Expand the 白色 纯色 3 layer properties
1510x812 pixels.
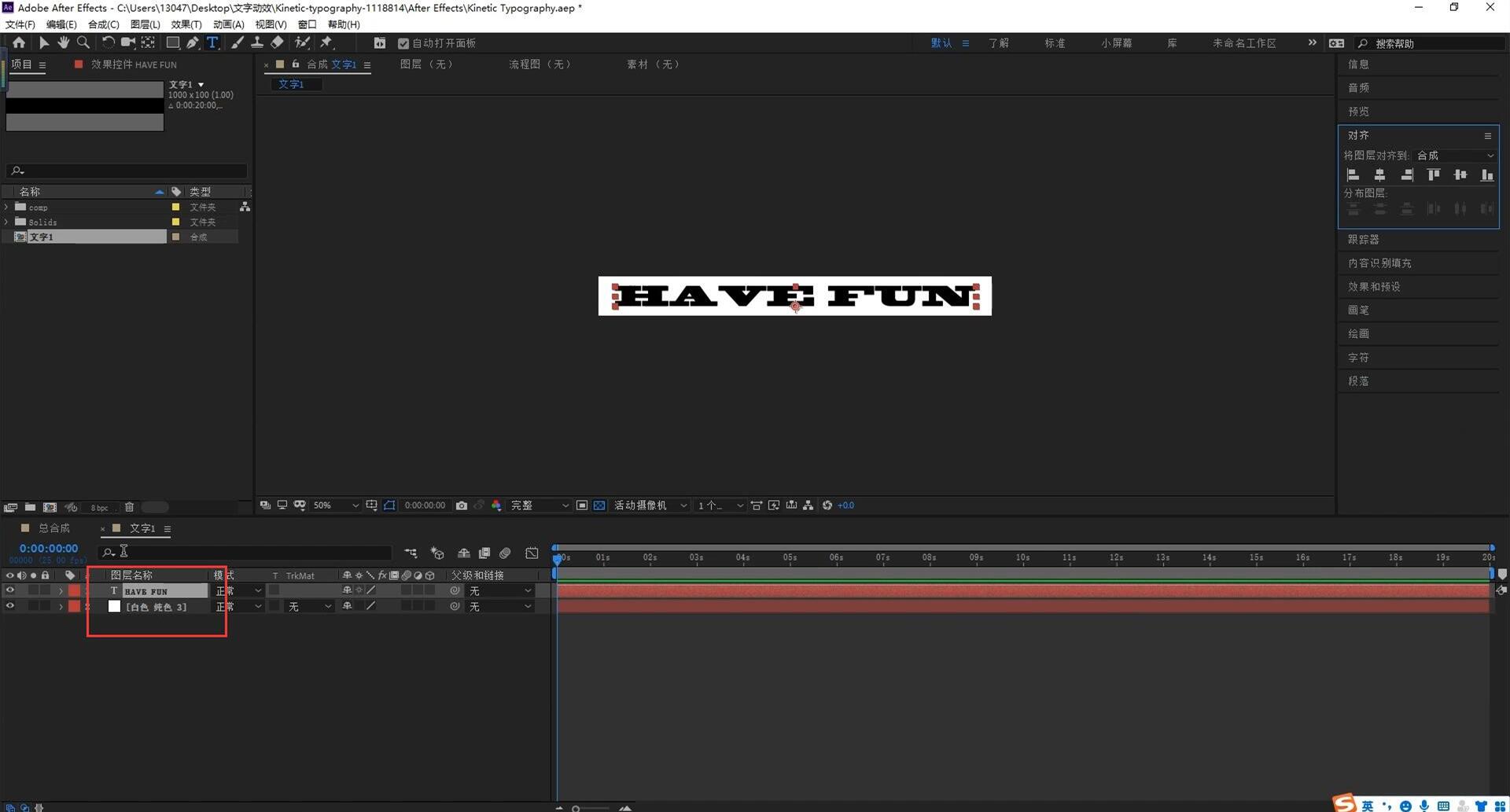61,607
